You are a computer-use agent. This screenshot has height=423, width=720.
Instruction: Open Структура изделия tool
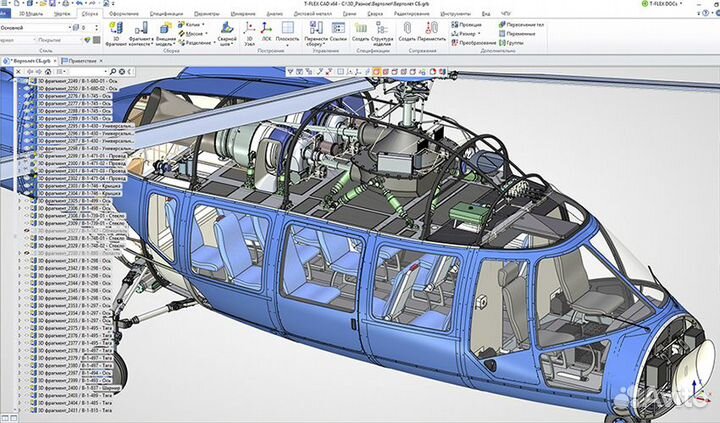pos(382,33)
